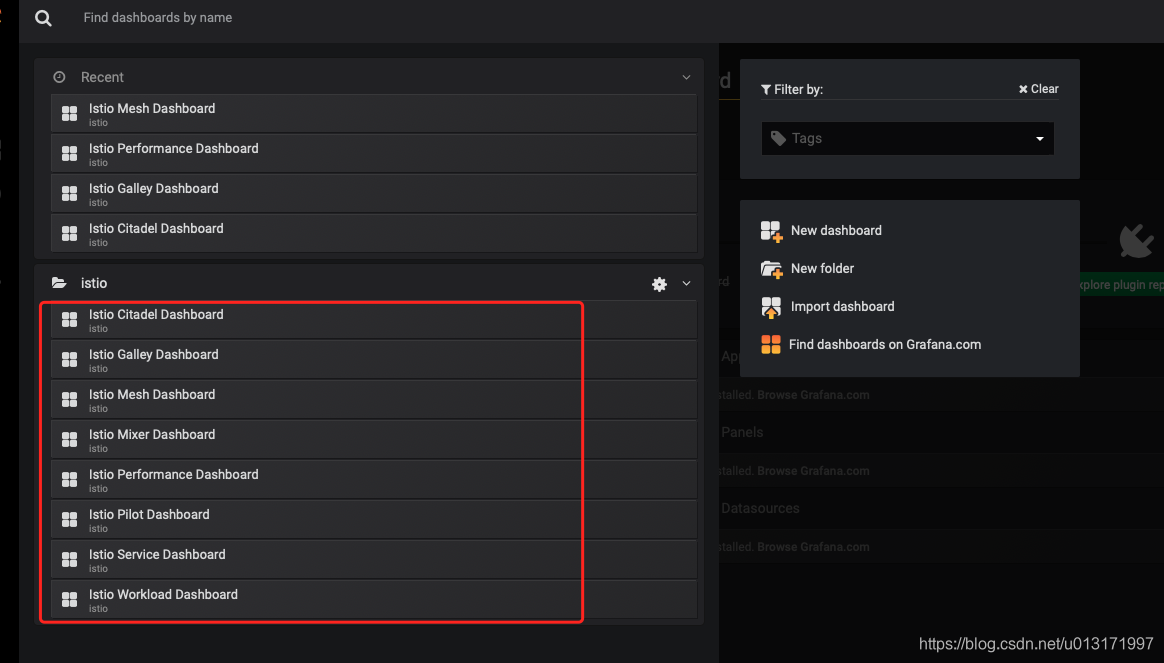This screenshot has width=1164, height=663.
Task: Open Istio Mixer Dashboard
Action: 373,440
